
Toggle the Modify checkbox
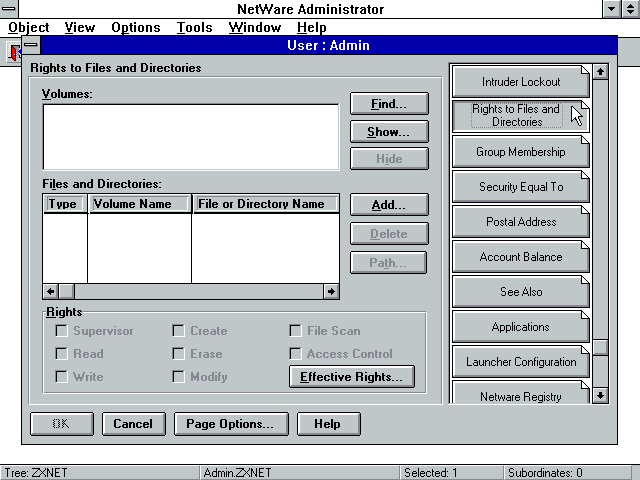pos(178,376)
